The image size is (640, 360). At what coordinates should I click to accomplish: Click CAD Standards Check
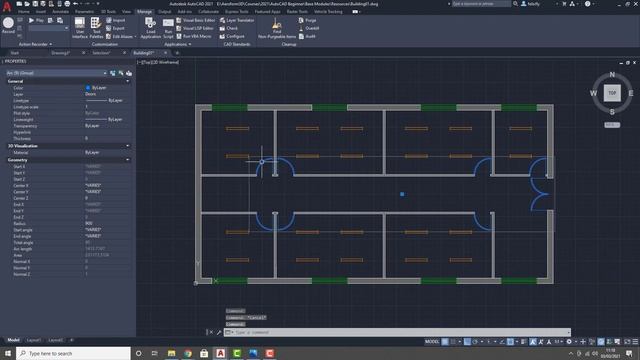click(229, 28)
